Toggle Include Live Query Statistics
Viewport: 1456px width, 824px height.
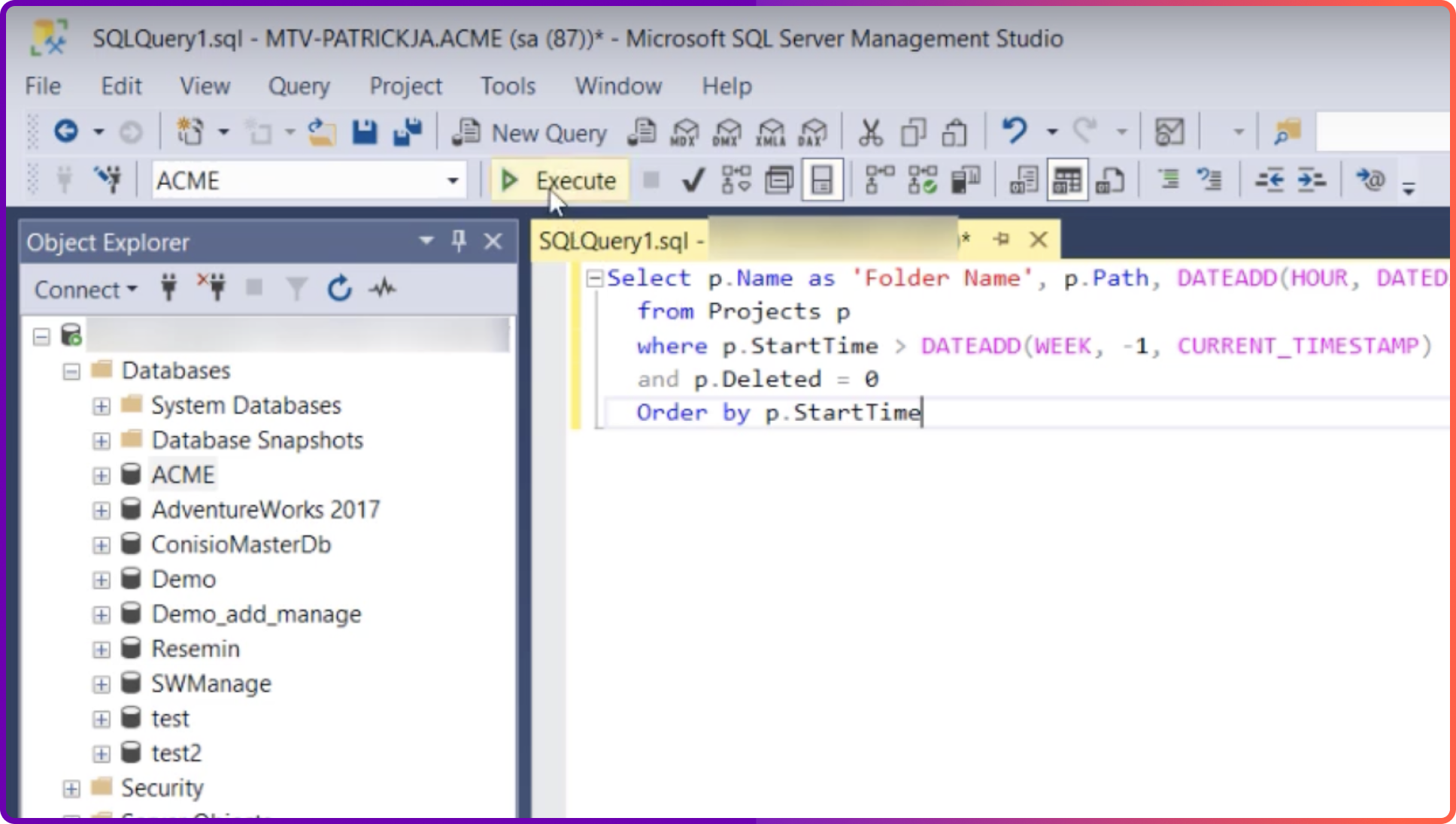(x=922, y=180)
